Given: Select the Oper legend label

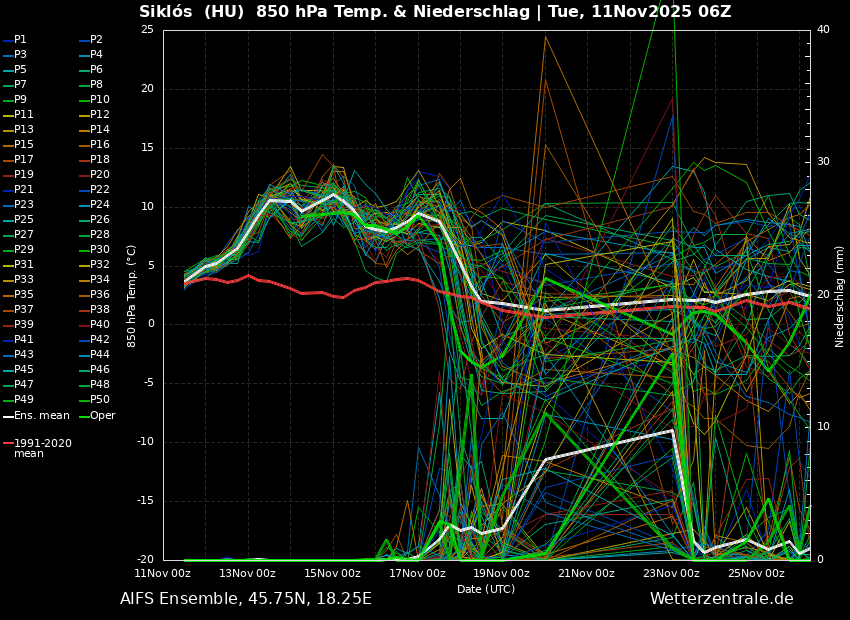Looking at the screenshot, I should [103, 416].
